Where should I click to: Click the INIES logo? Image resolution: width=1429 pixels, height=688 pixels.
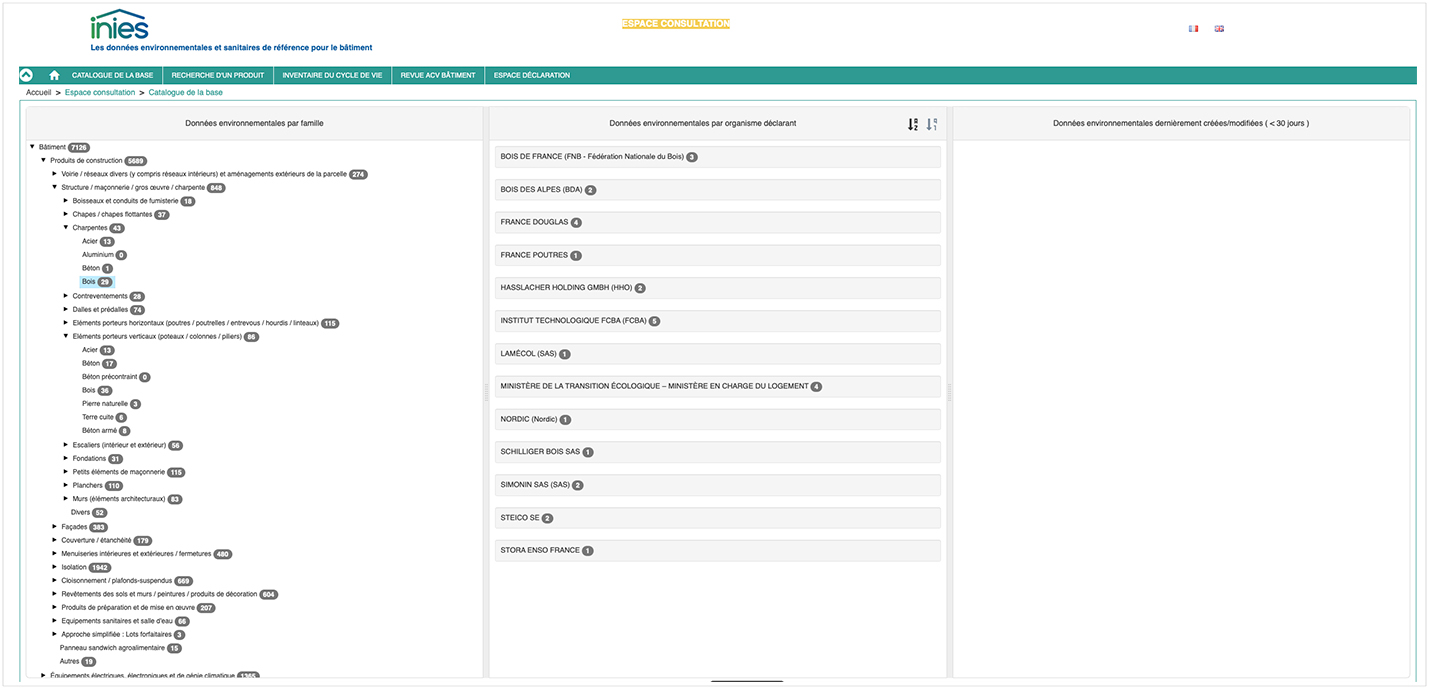coord(119,25)
